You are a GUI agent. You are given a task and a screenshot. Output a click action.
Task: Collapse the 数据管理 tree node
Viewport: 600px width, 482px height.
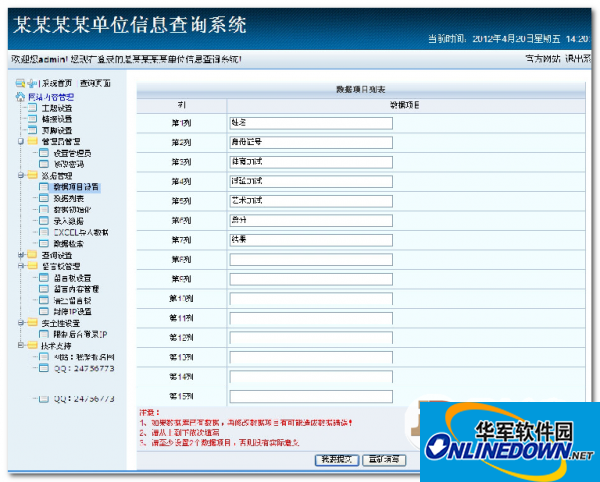pyautogui.click(x=21, y=175)
